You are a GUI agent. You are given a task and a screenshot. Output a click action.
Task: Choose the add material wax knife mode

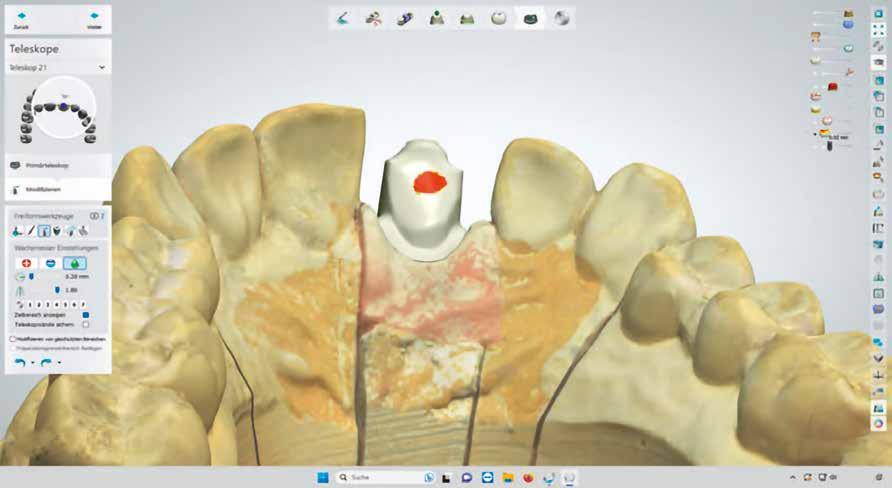pos(26,263)
